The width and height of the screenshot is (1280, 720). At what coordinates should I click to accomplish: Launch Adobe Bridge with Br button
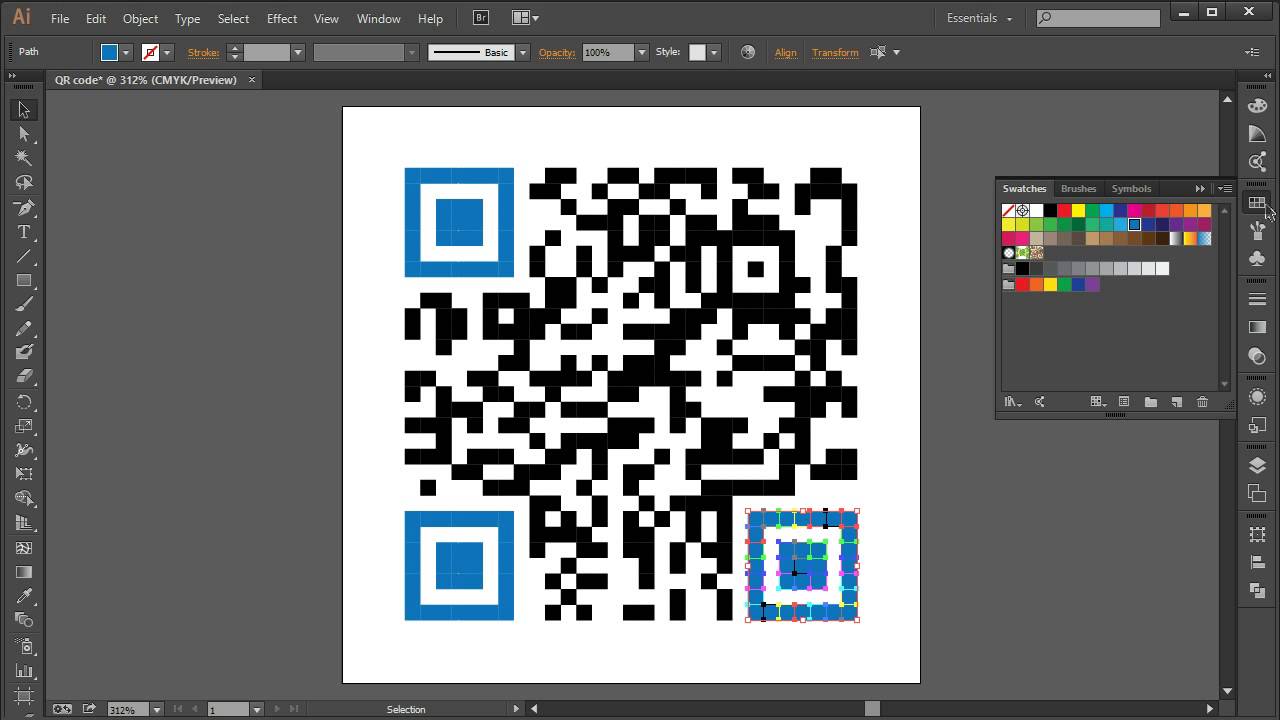(x=481, y=18)
